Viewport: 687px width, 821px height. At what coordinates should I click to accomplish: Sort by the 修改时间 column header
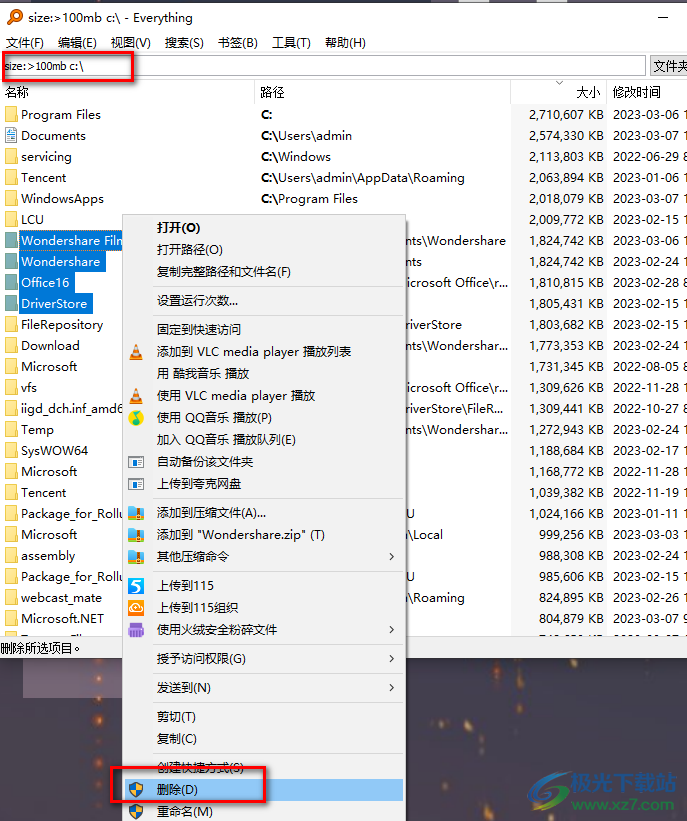[x=647, y=92]
